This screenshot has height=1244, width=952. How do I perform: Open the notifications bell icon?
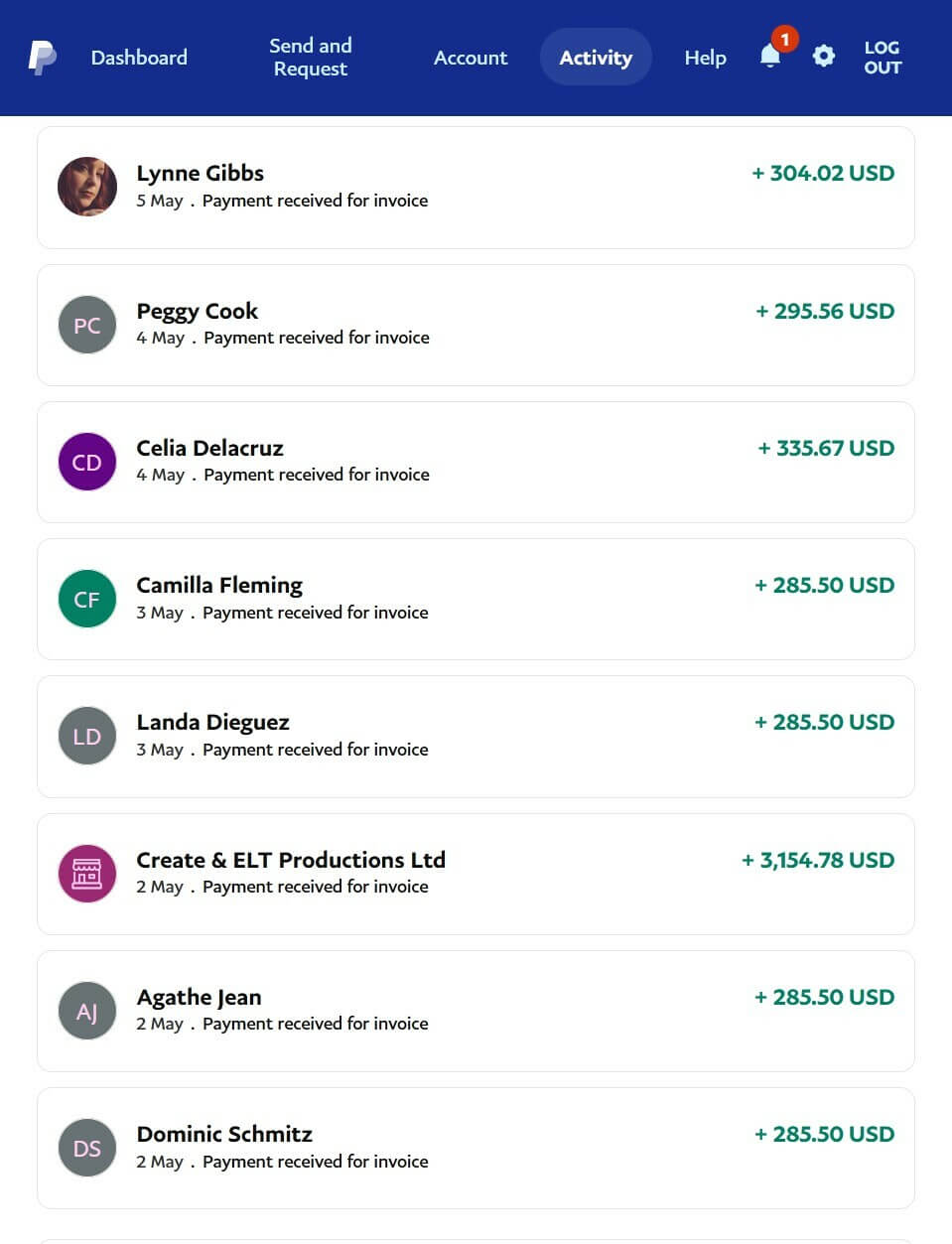click(770, 57)
